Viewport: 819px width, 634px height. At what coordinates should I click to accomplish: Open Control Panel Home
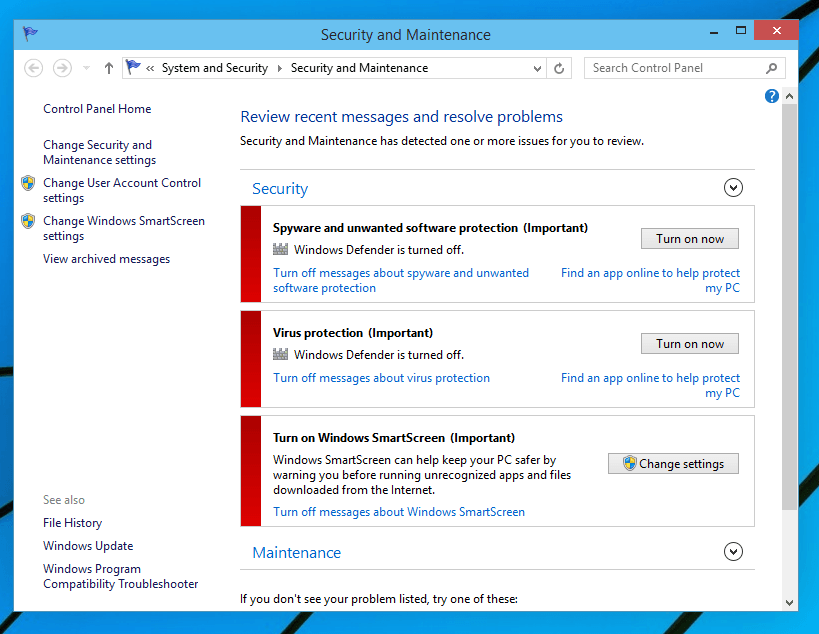pos(97,109)
